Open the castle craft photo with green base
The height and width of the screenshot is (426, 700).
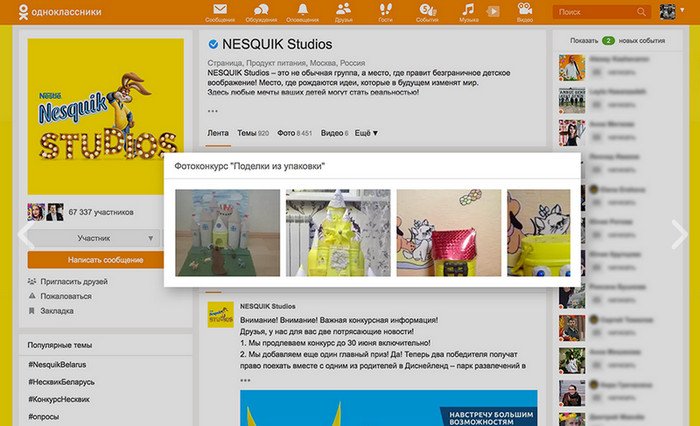(x=228, y=233)
